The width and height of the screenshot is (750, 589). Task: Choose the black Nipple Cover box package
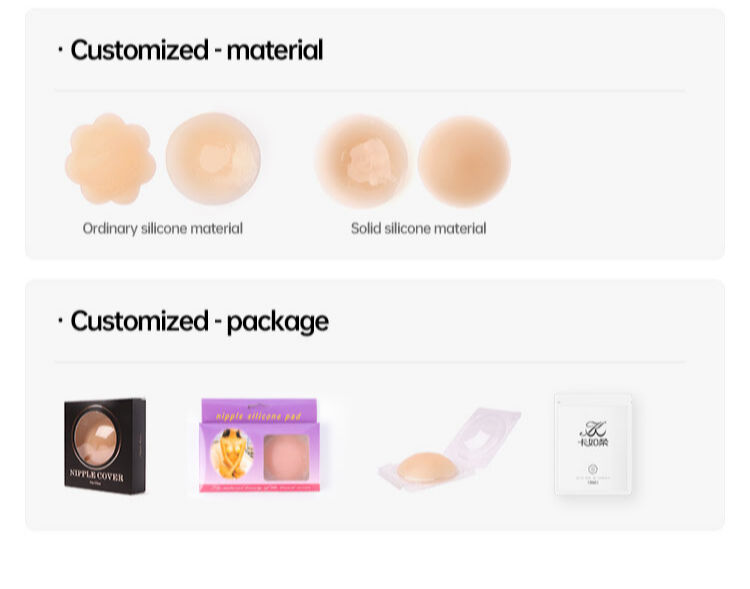click(x=105, y=445)
